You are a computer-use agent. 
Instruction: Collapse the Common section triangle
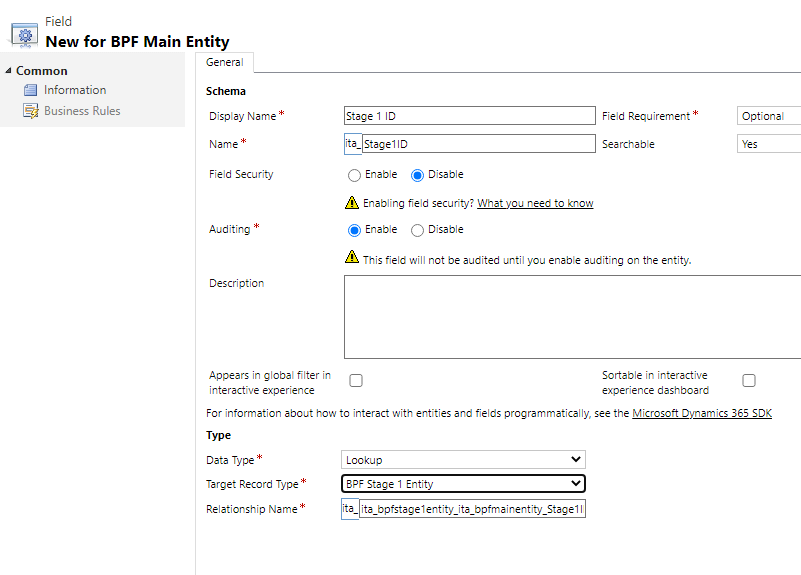(8, 70)
